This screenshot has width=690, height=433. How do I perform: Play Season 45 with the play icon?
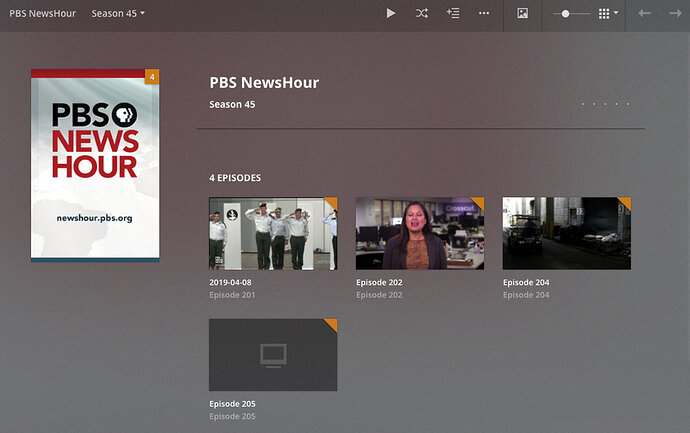tap(390, 14)
